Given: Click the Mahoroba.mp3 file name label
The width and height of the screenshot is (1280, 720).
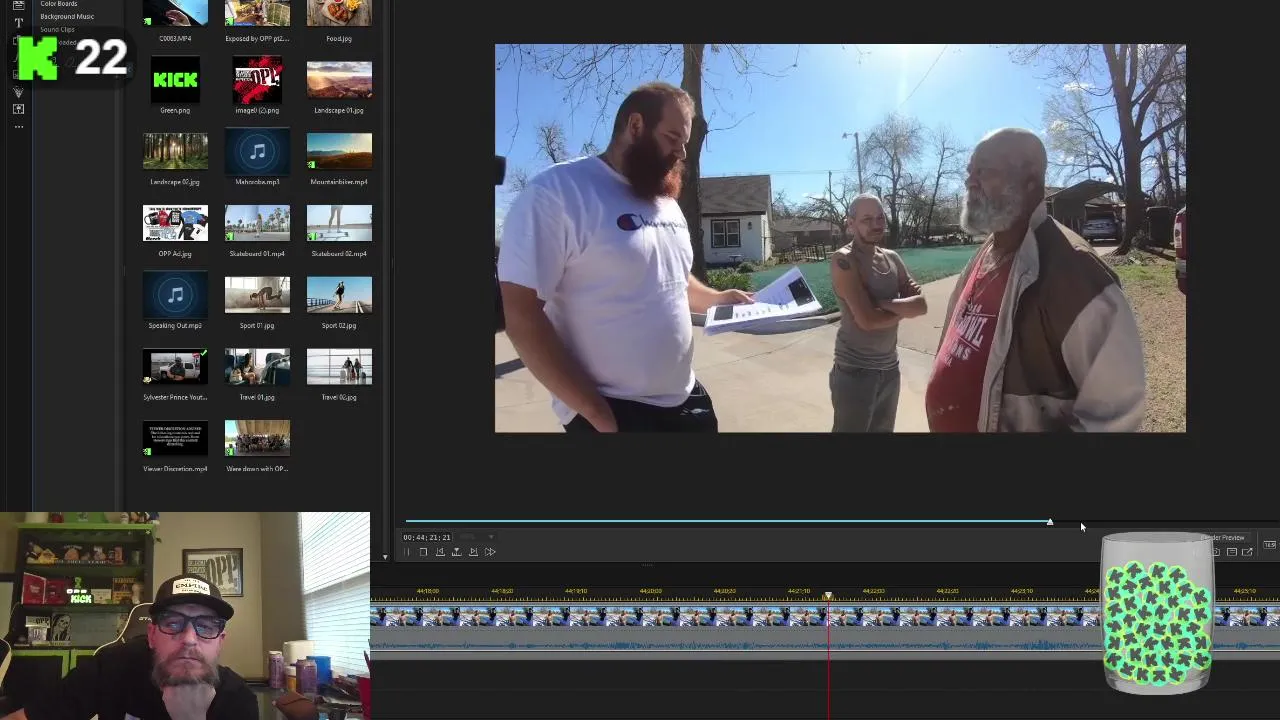Looking at the screenshot, I should click(x=257, y=182).
